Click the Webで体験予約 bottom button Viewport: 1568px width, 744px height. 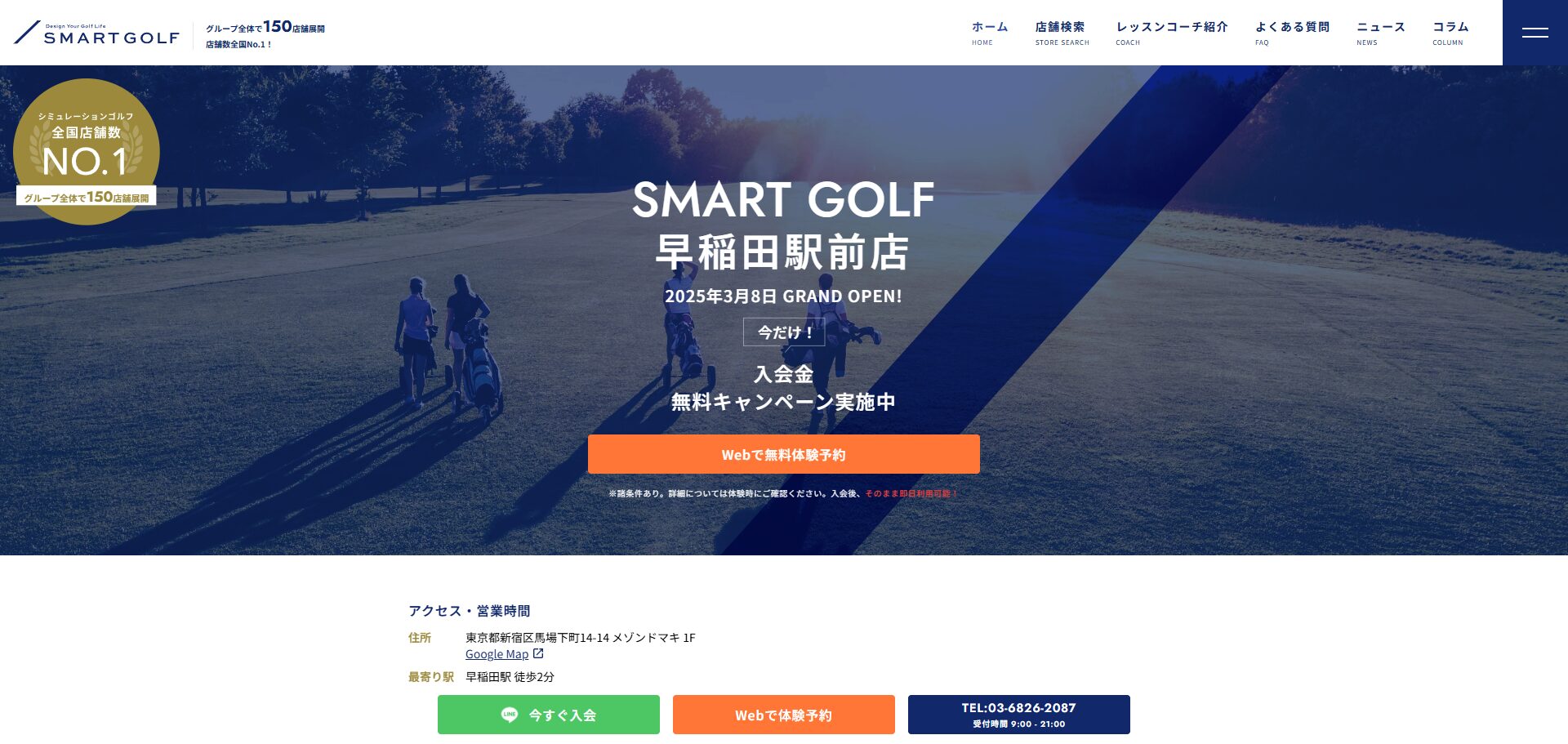coord(784,715)
